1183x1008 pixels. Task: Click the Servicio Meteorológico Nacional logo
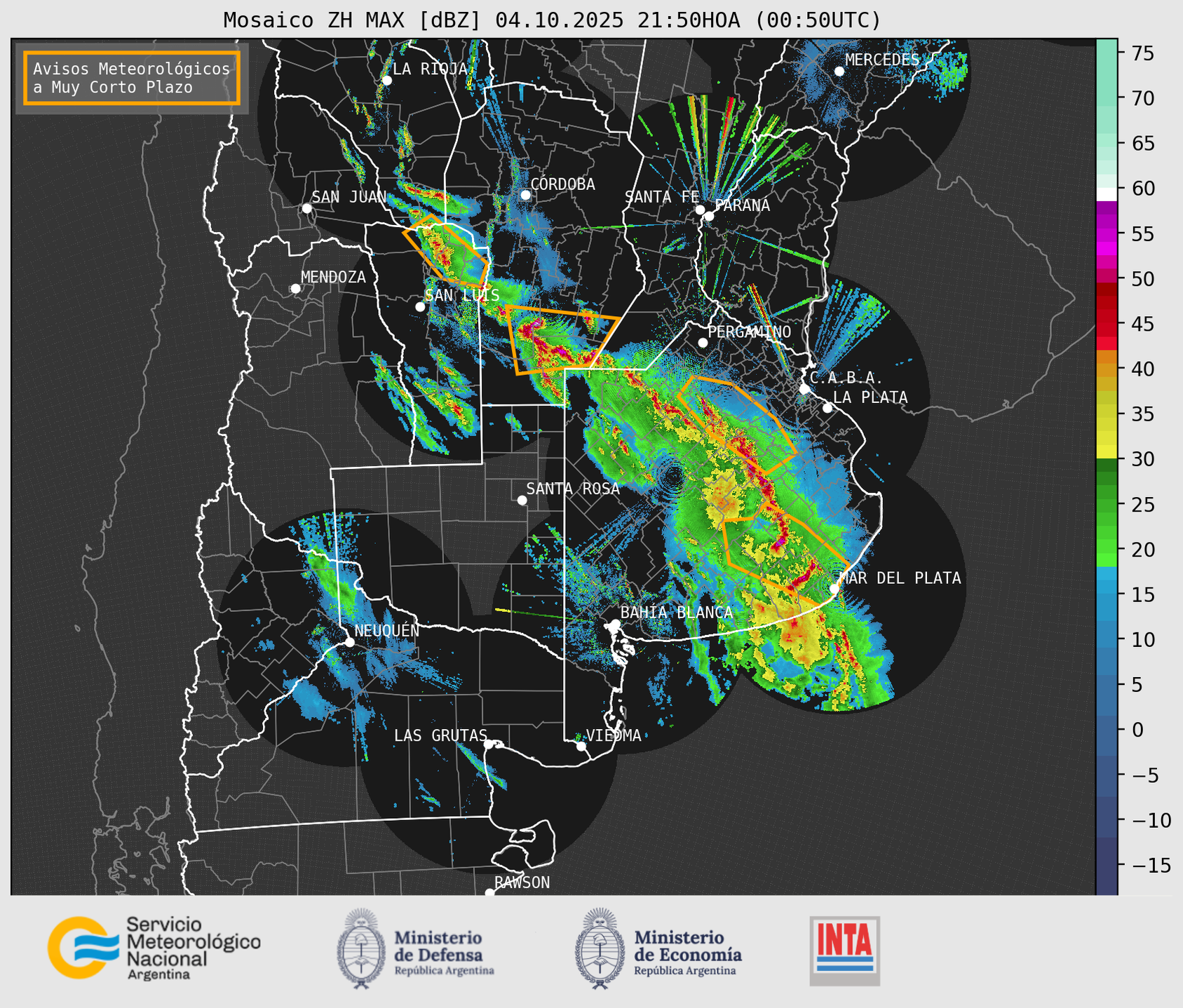coord(154,948)
